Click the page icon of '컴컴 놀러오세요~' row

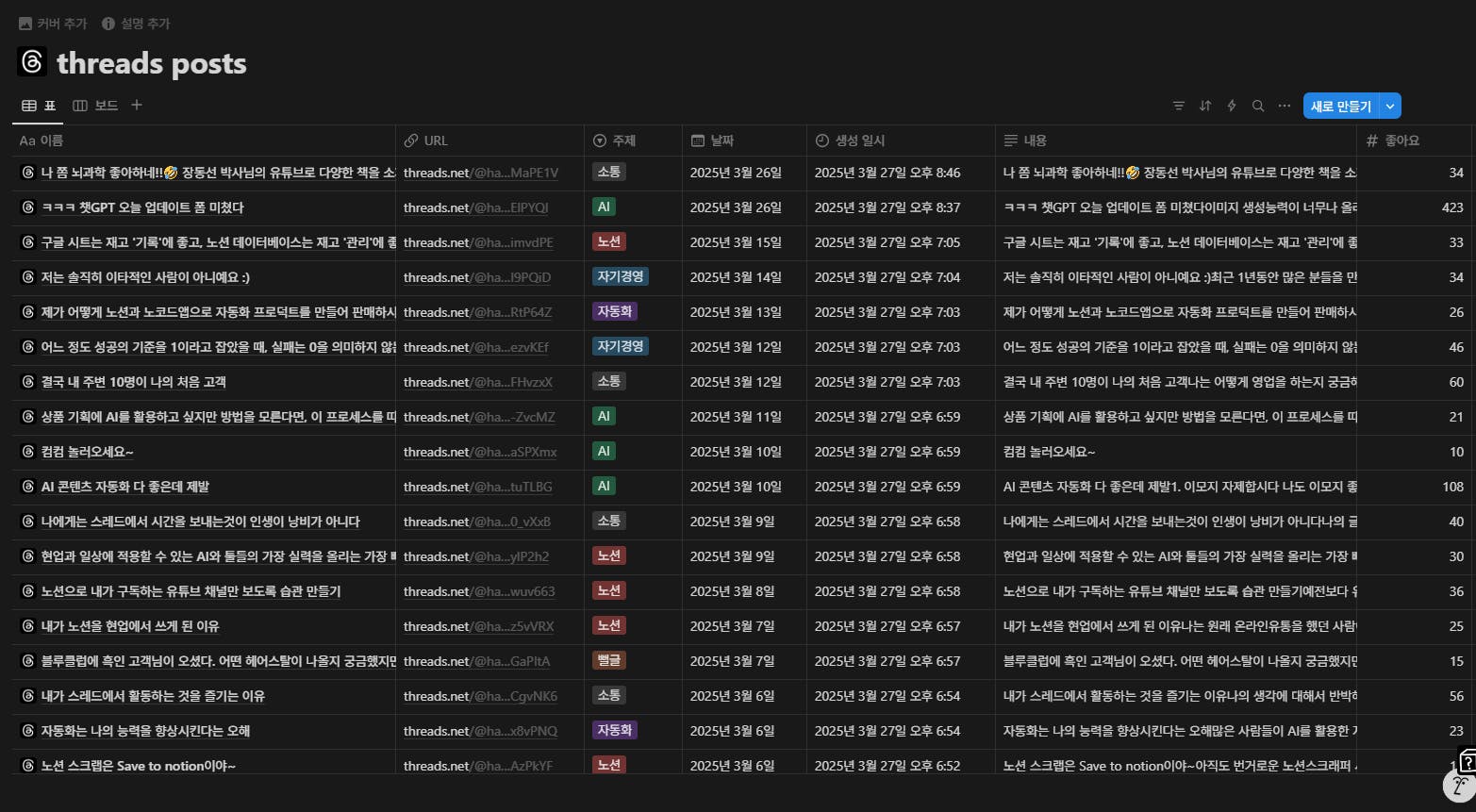point(28,452)
